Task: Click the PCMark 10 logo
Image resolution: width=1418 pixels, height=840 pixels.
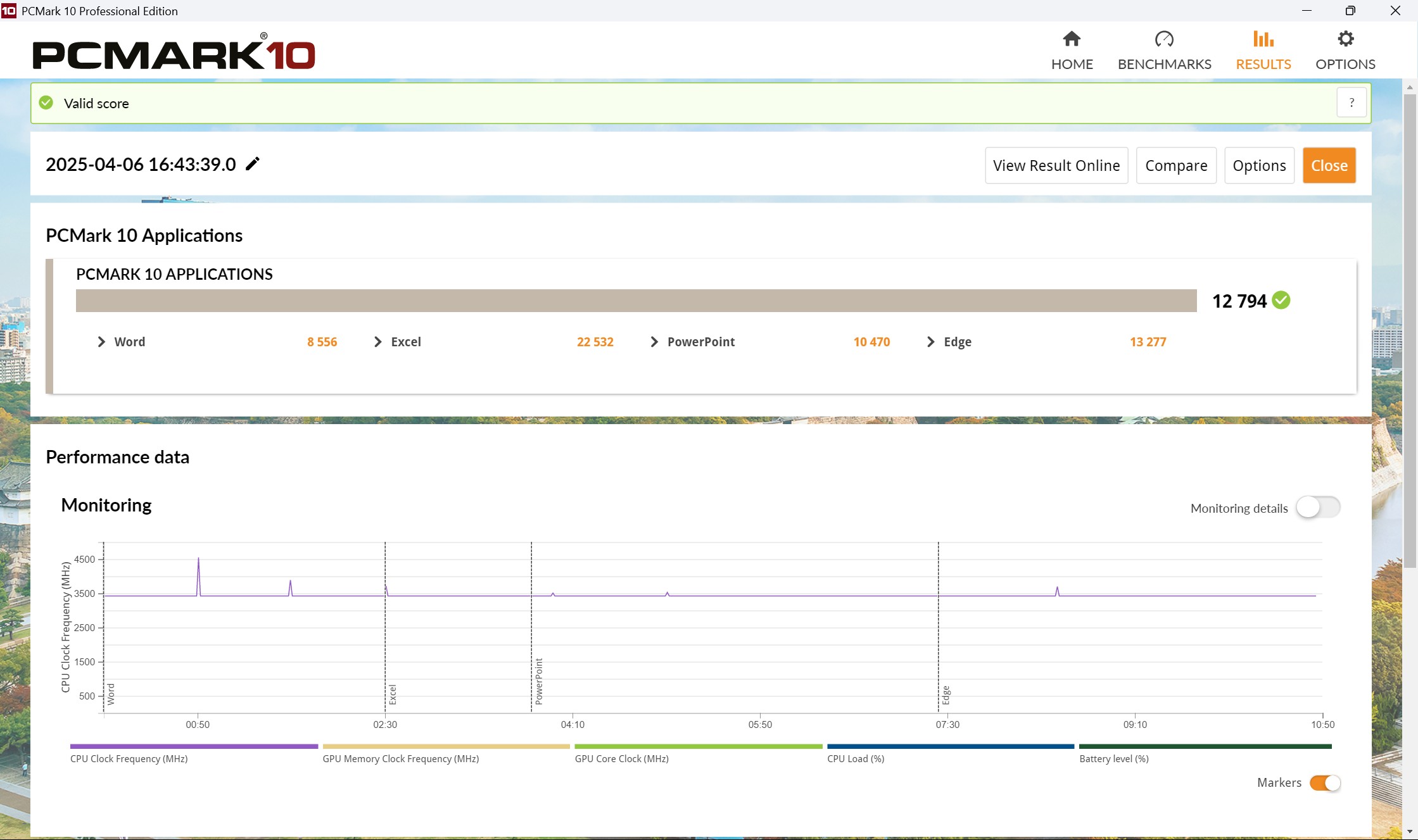Action: pyautogui.click(x=174, y=52)
